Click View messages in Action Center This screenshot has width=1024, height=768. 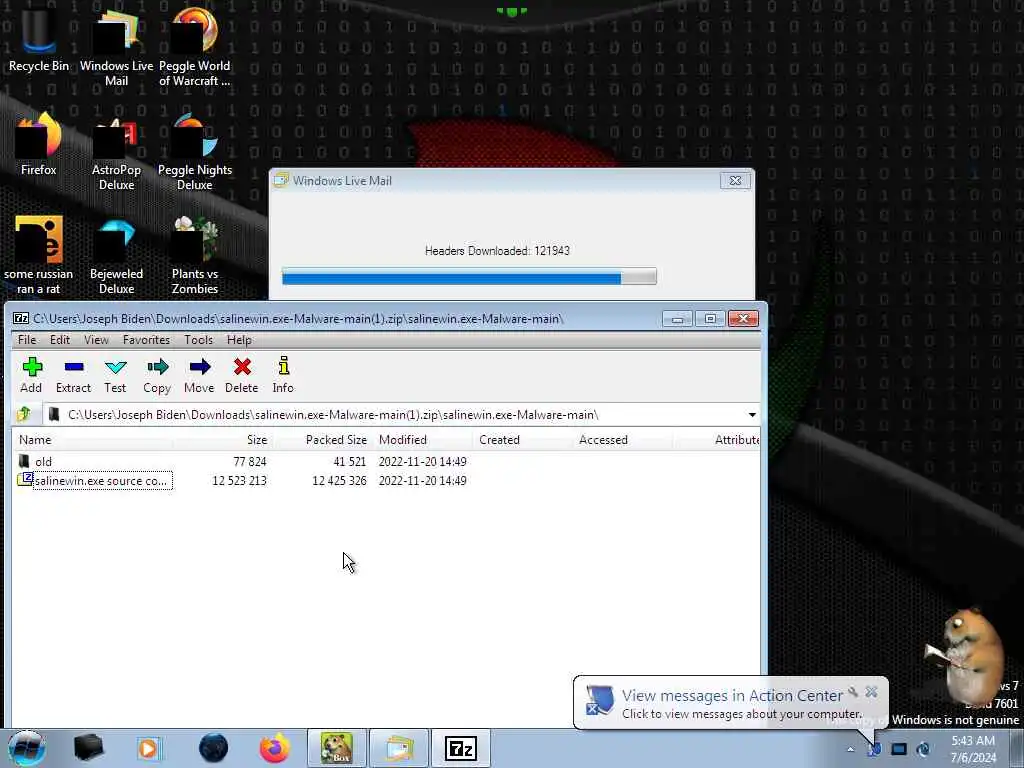tap(731, 696)
